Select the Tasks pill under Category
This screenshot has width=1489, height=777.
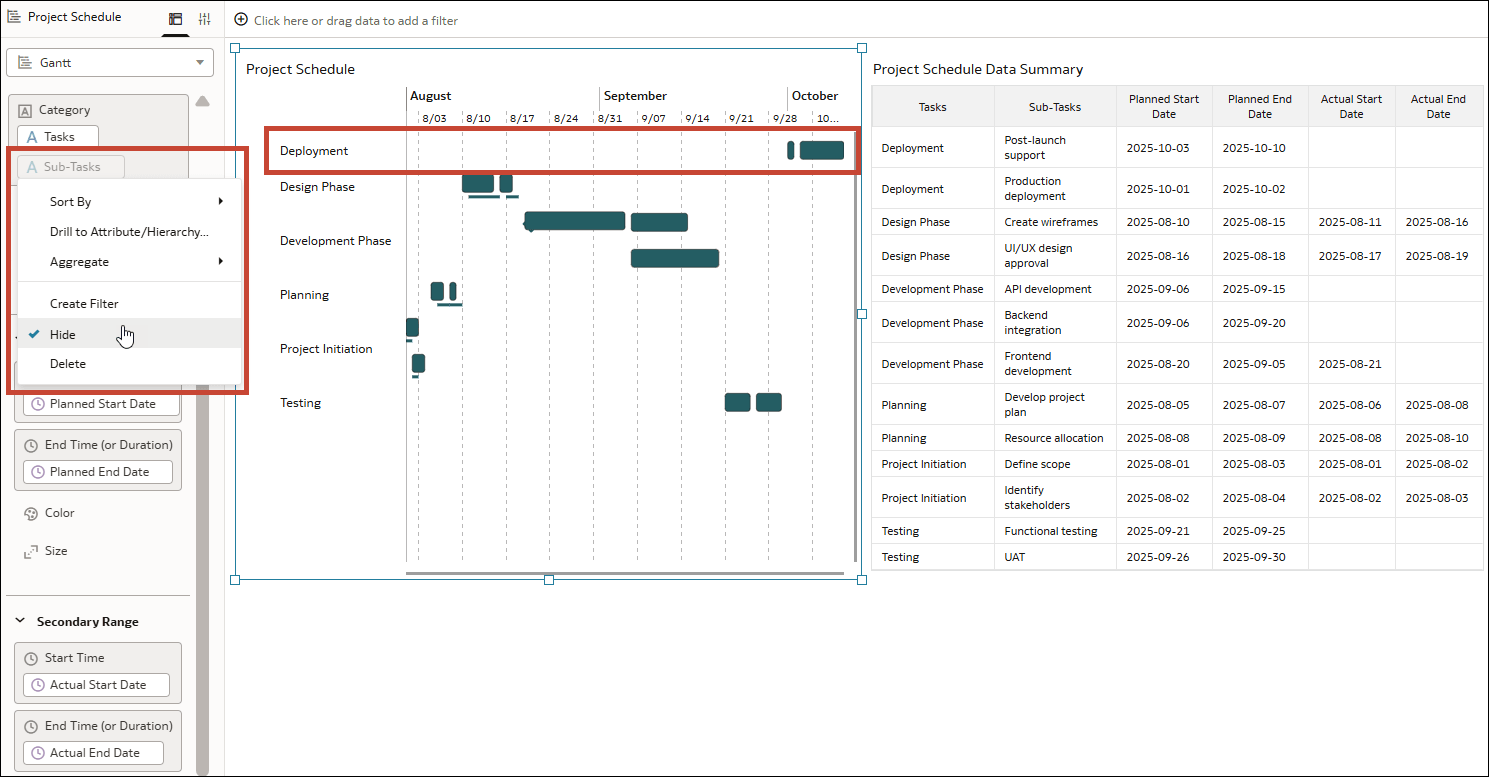[57, 136]
